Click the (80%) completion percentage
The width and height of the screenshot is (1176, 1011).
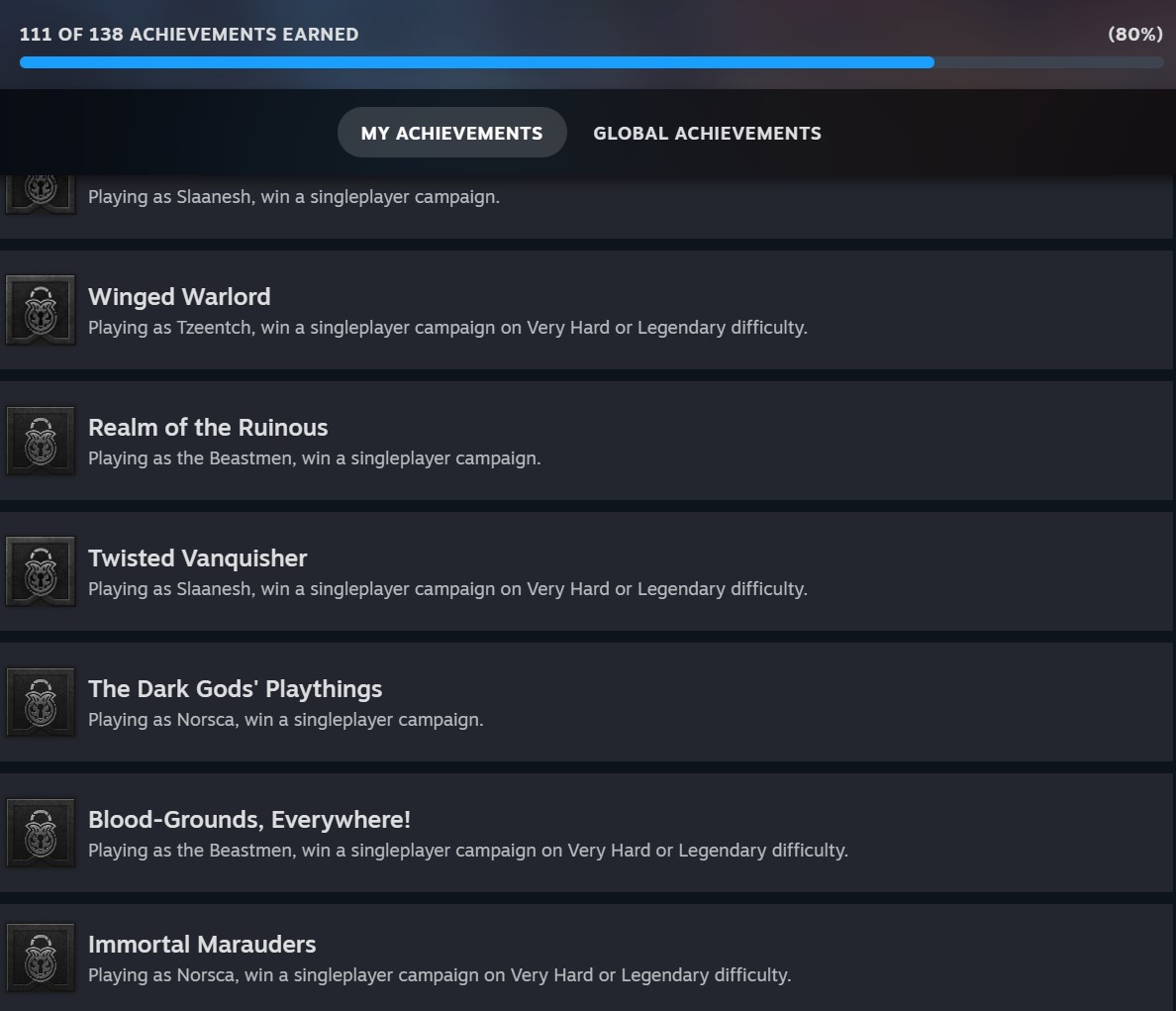pos(1135,35)
